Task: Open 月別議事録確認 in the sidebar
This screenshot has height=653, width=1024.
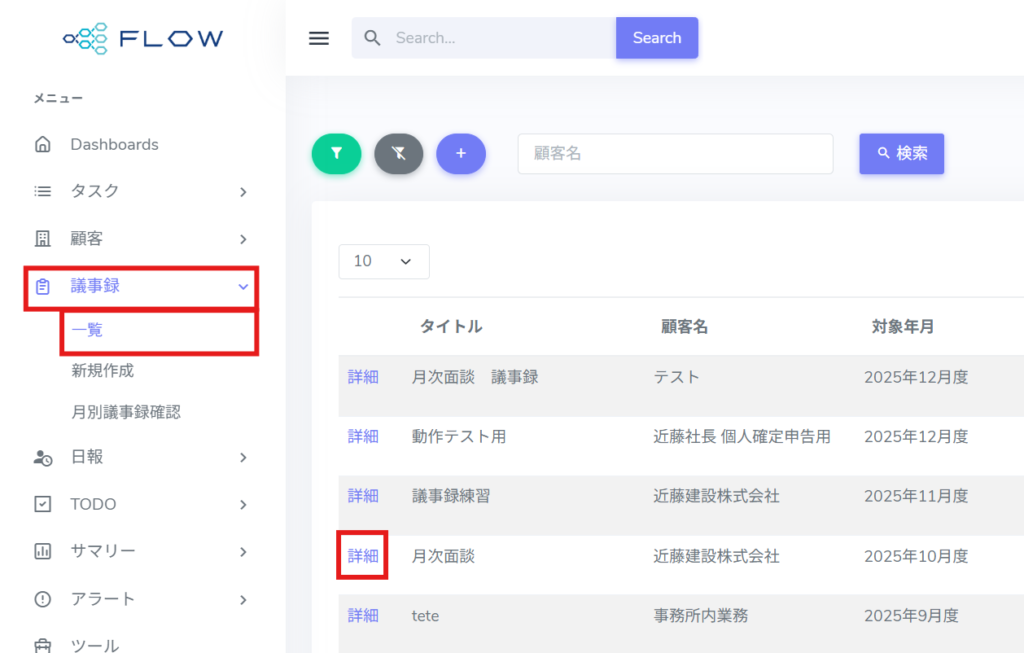Action: point(126,412)
